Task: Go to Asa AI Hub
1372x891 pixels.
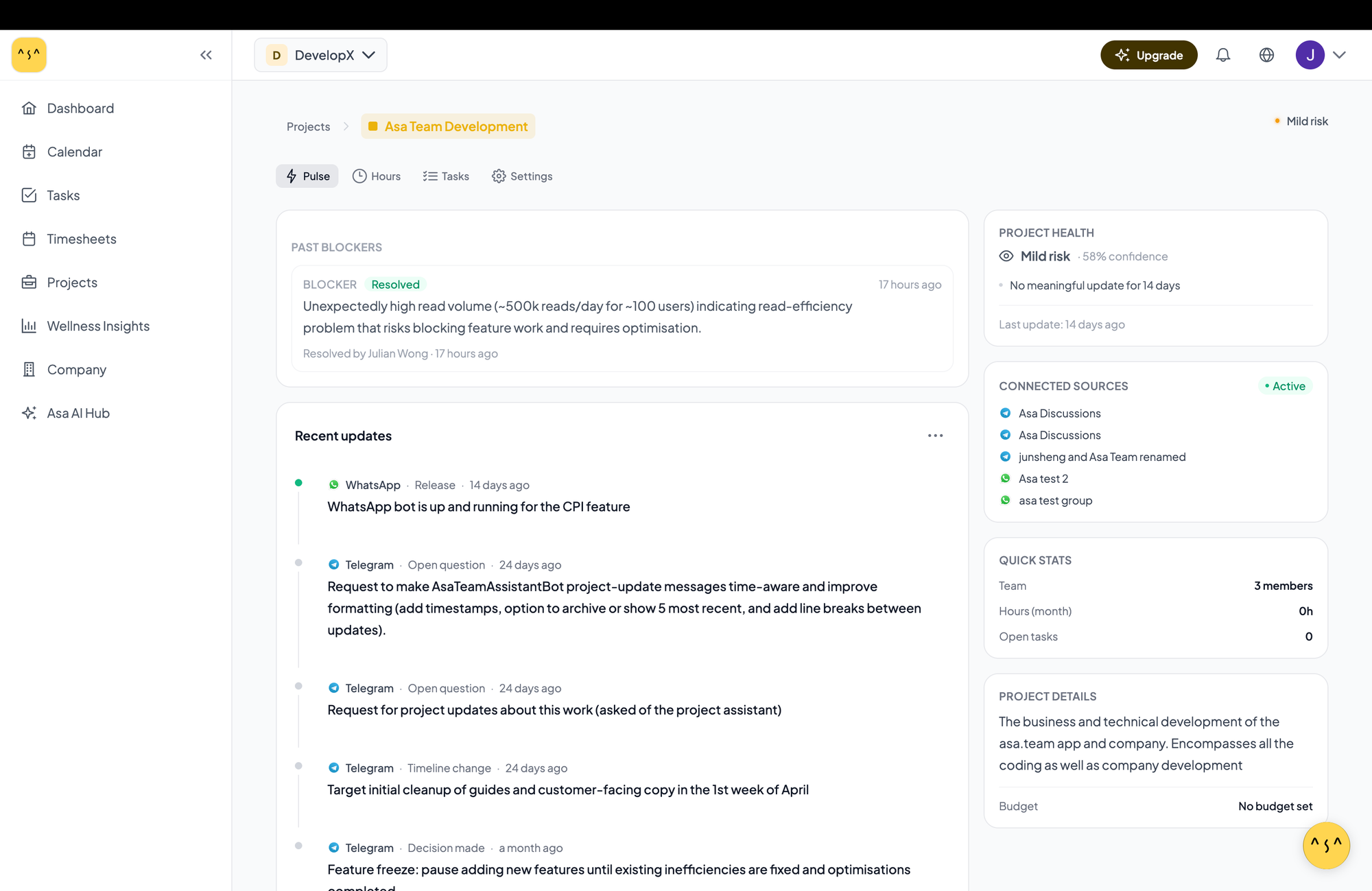Action: point(78,413)
